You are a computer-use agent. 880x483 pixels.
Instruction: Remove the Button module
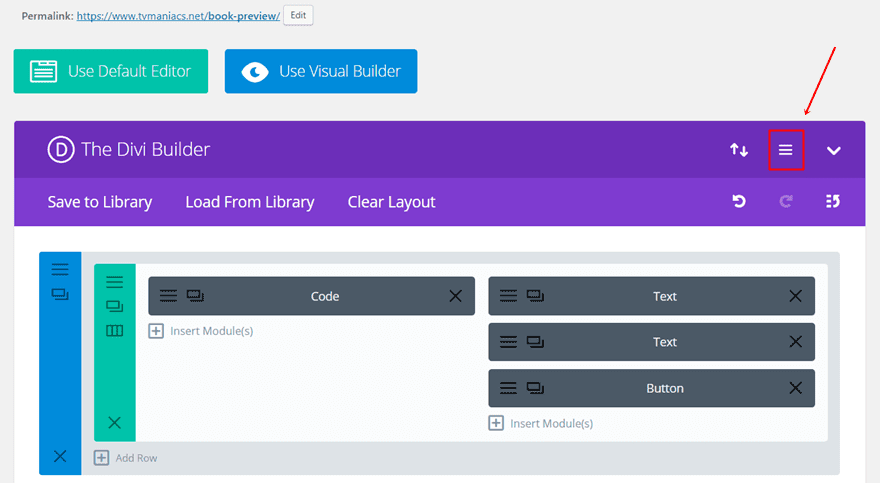click(795, 388)
